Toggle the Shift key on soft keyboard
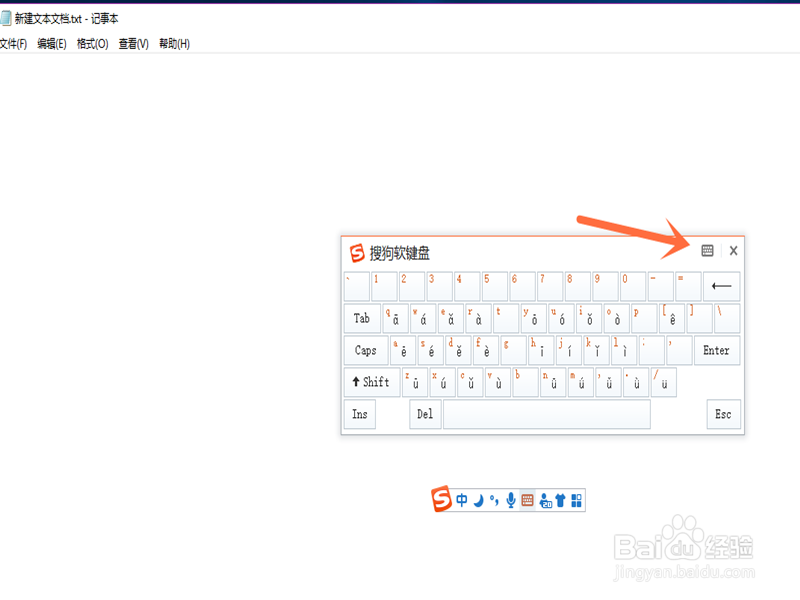800x600 pixels. pos(372,382)
